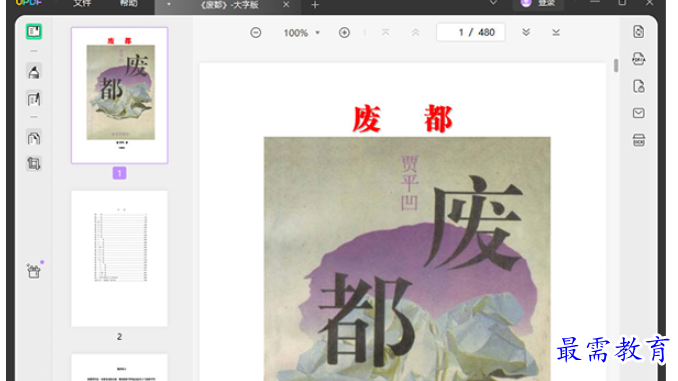
Task: Switch to the 《废都》-大字版 tab
Action: 229,5
